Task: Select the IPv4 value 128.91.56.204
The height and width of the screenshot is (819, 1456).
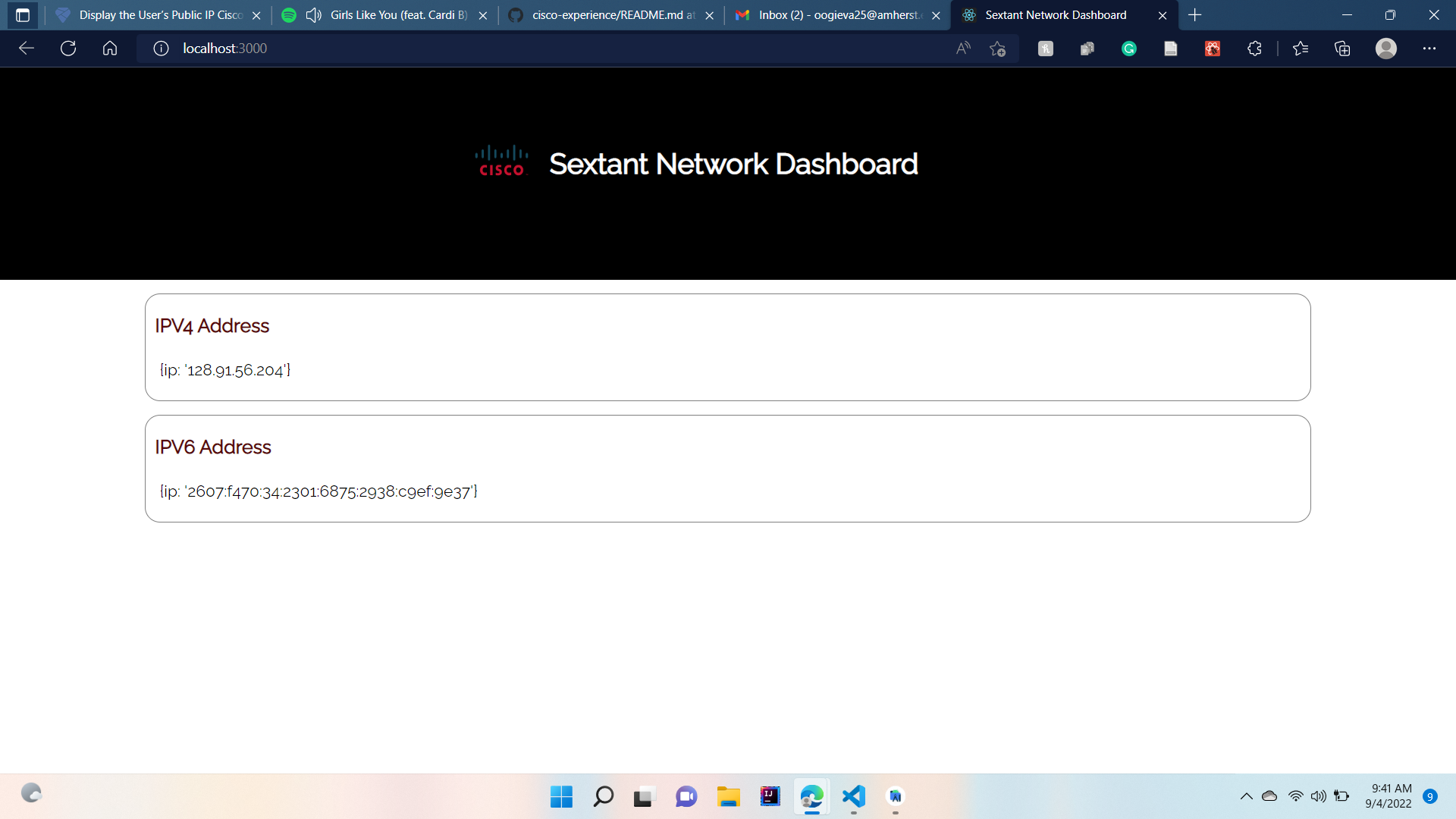Action: click(x=235, y=370)
